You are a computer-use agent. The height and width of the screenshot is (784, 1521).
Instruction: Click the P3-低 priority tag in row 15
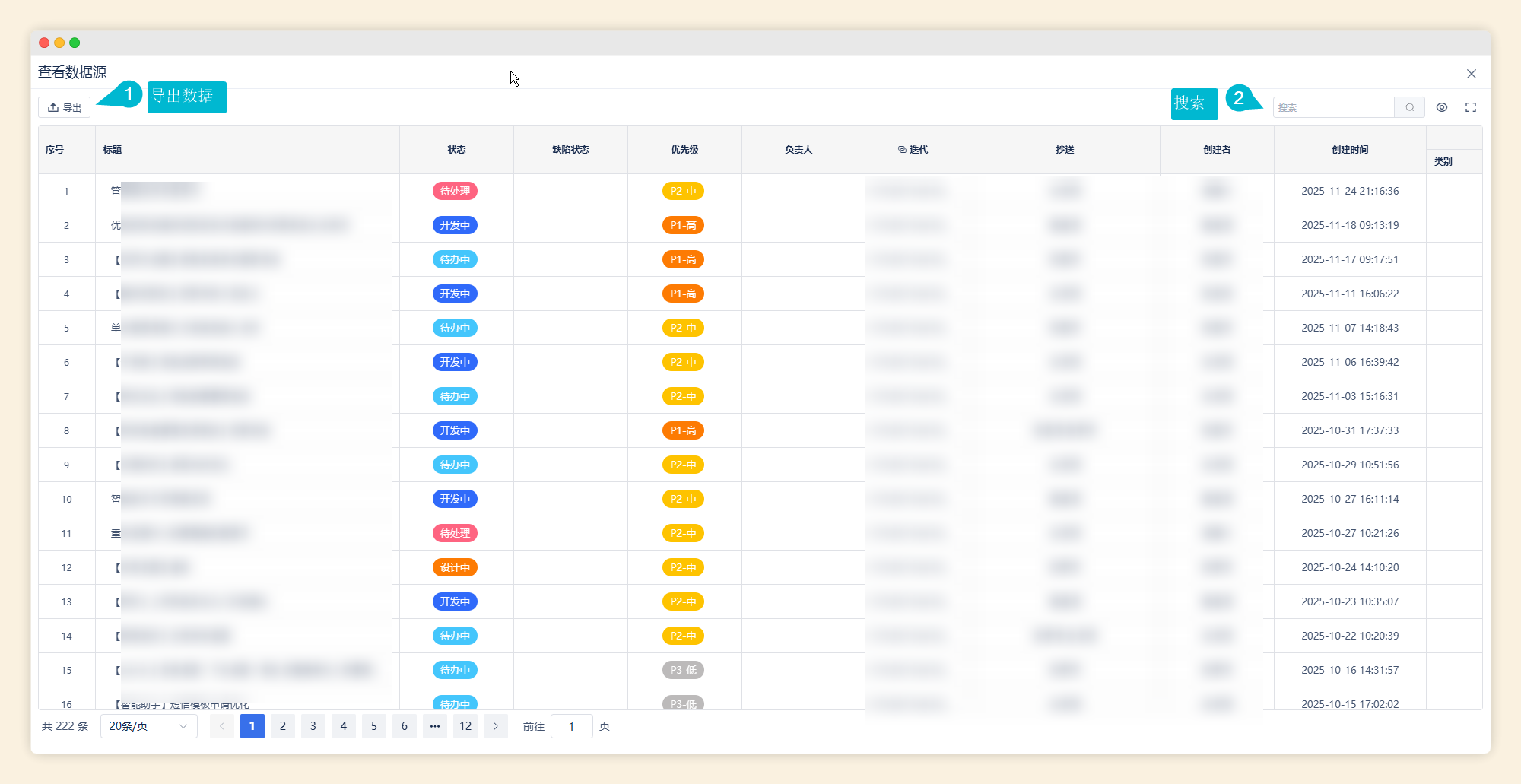(x=683, y=670)
